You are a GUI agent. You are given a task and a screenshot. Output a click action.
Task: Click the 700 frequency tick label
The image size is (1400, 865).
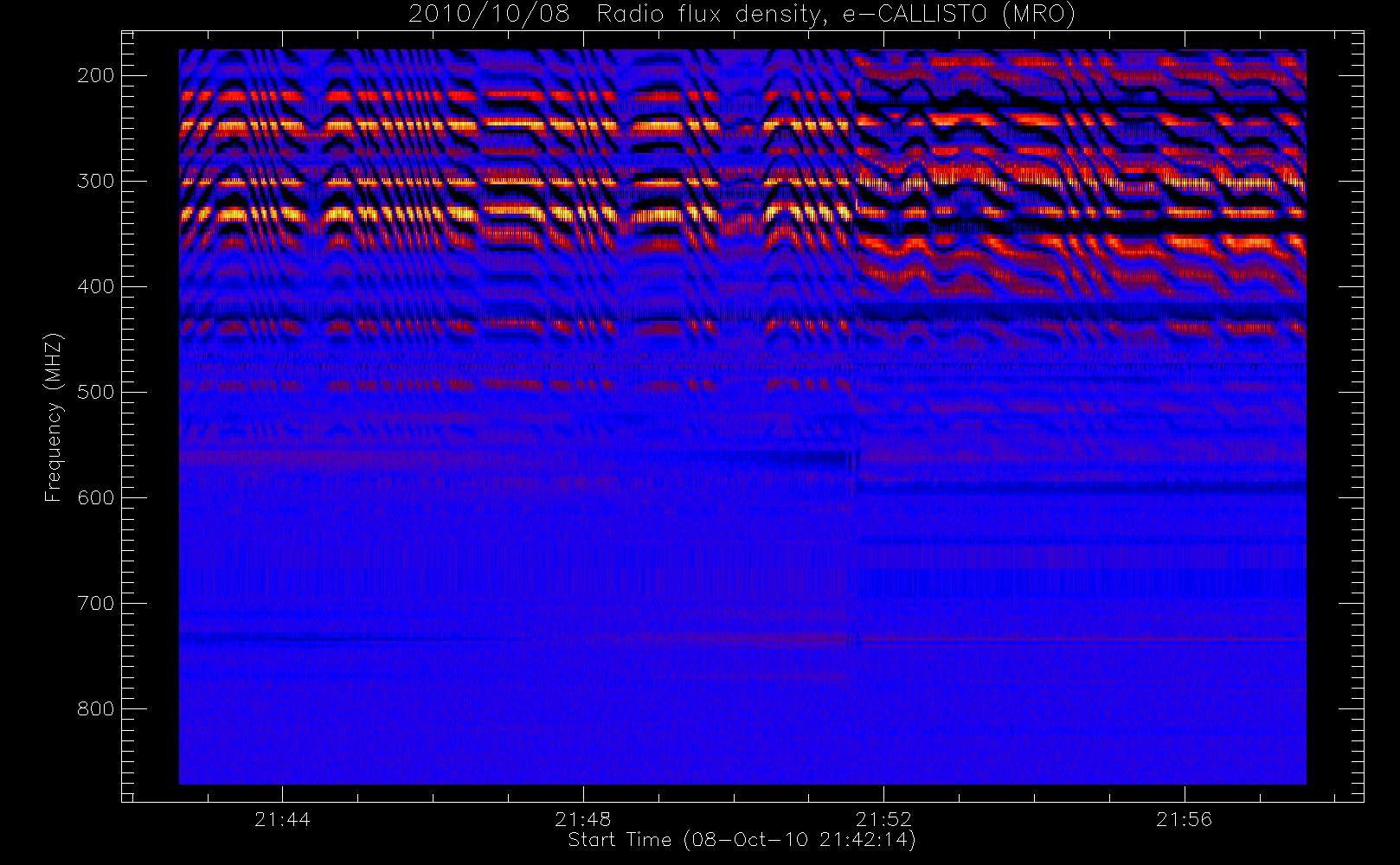point(96,603)
